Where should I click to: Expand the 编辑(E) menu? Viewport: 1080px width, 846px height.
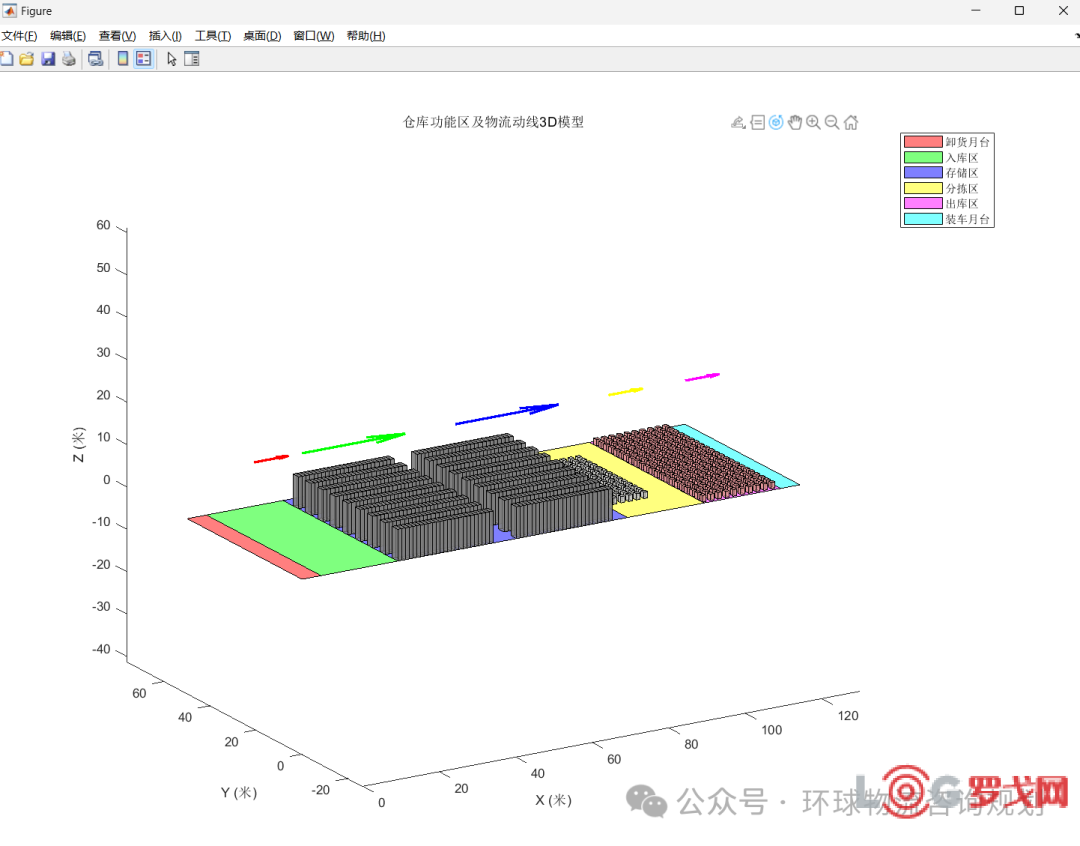tap(68, 36)
